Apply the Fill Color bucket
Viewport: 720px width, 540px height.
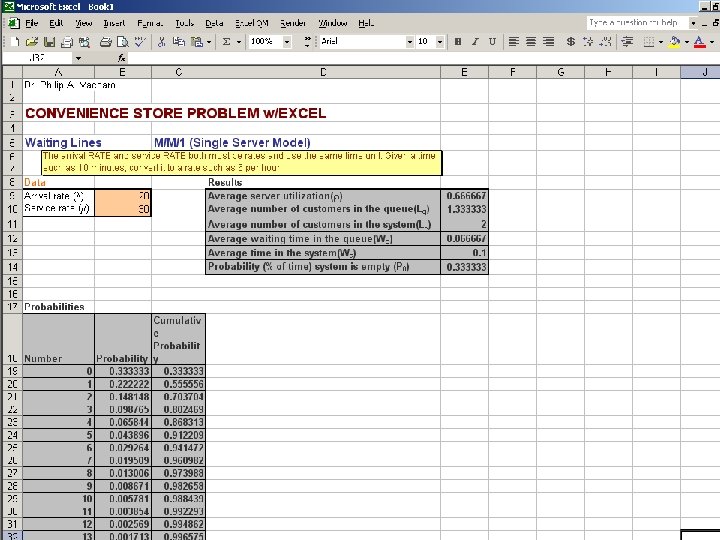[x=675, y=42]
